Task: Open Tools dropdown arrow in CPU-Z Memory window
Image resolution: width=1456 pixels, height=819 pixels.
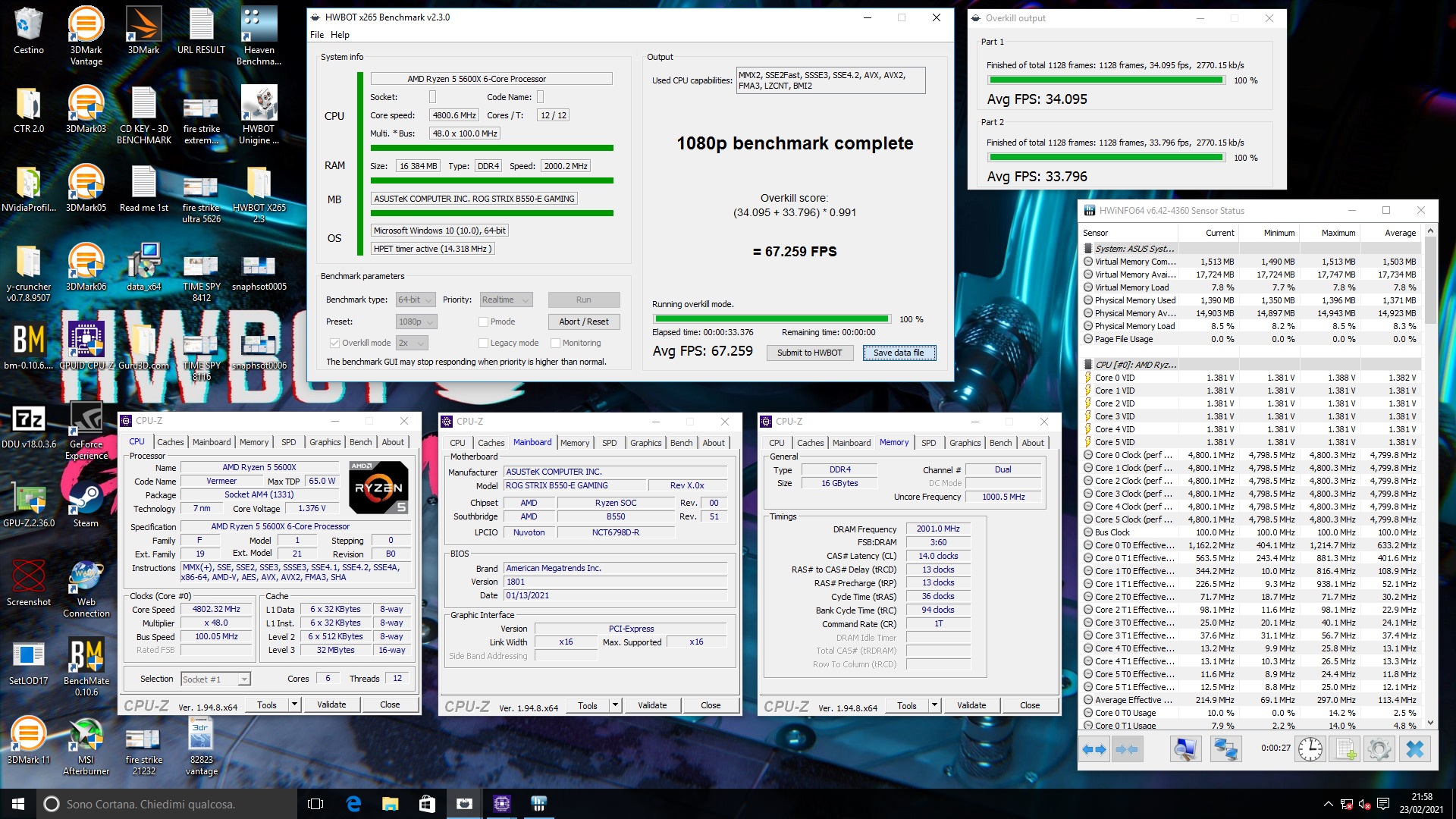Action: (934, 705)
